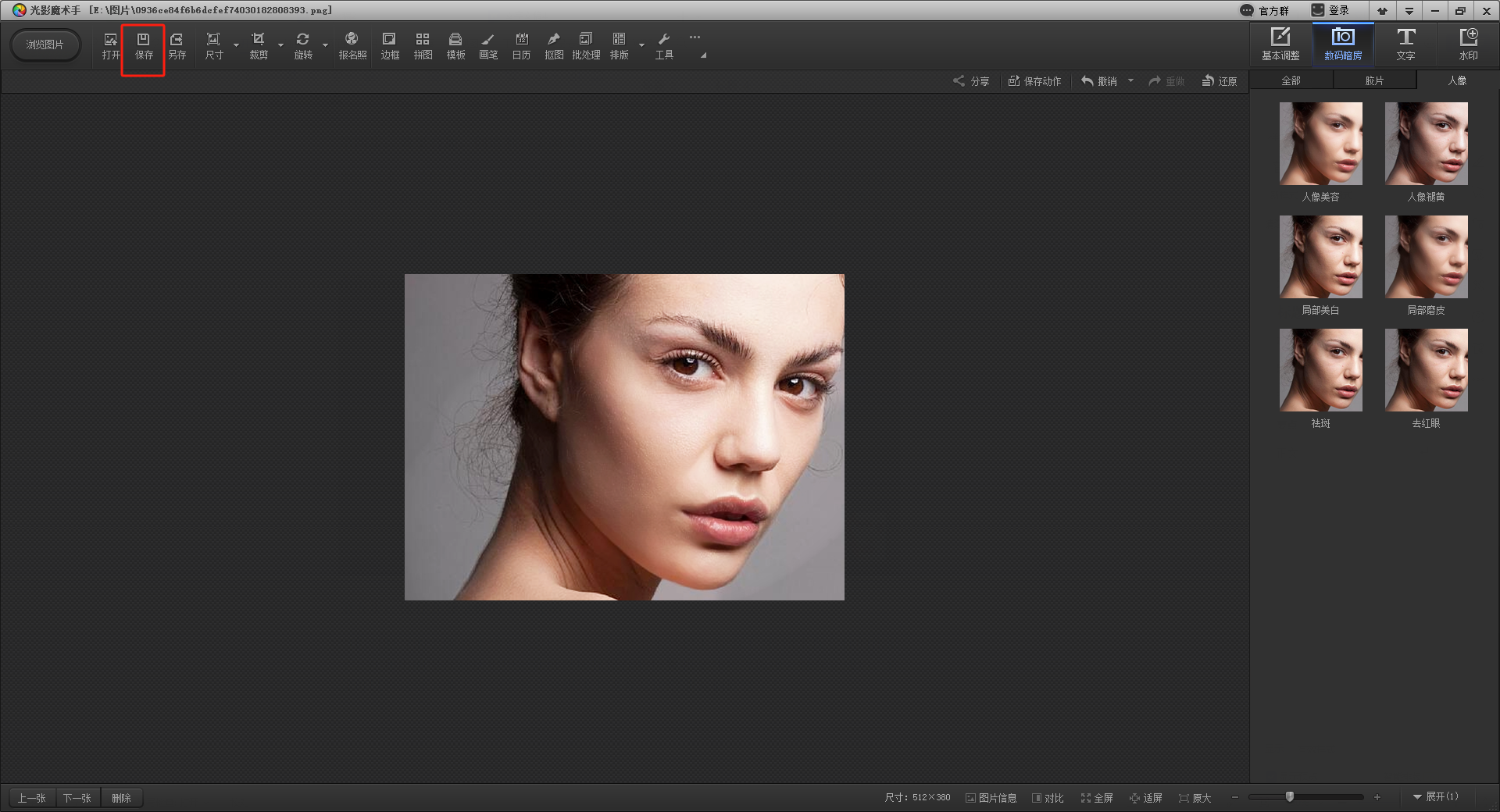
Task: Rotate the image with 旋转
Action: pyautogui.click(x=303, y=46)
